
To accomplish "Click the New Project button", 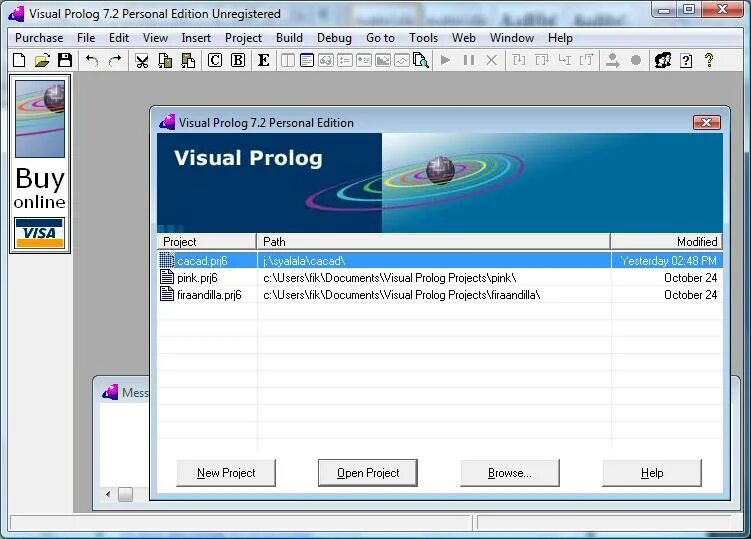I will [x=226, y=473].
